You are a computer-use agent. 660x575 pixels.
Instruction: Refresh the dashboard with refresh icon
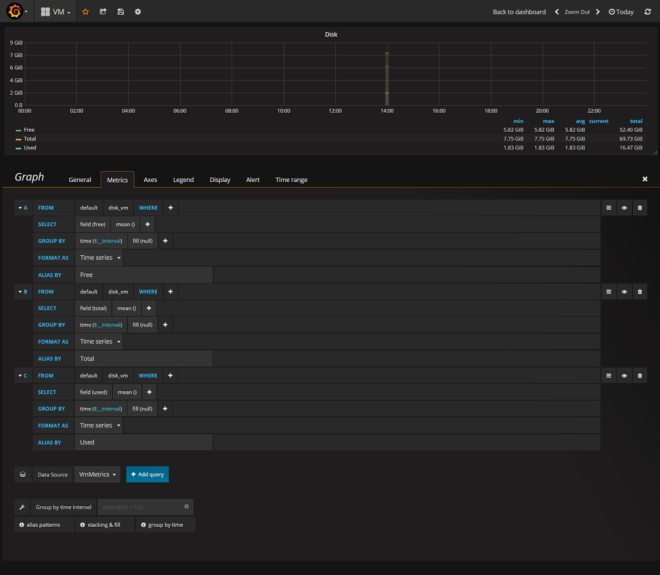pyautogui.click(x=647, y=12)
